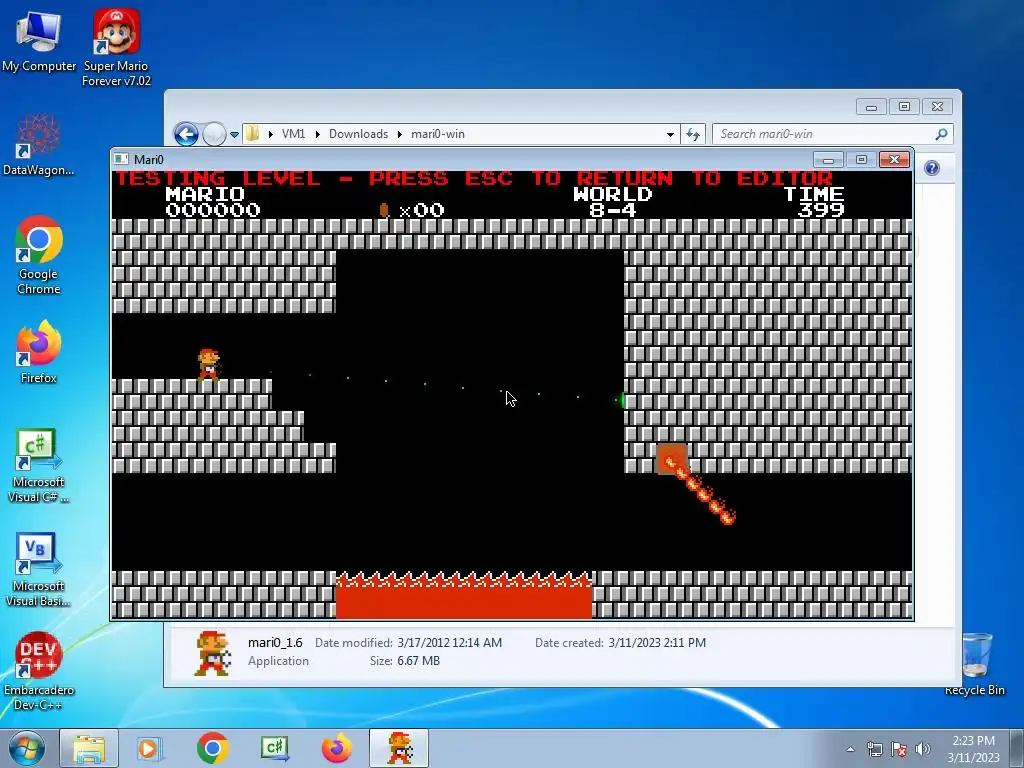Click Mario character in the game
The image size is (1024, 768).
point(208,364)
